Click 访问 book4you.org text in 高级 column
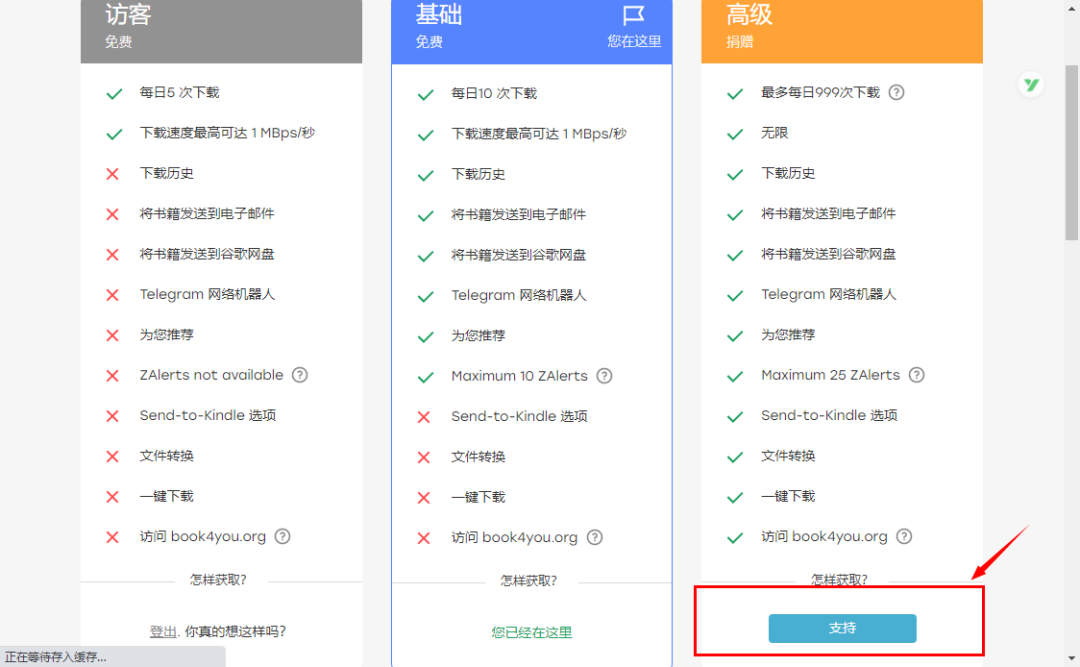 click(x=824, y=536)
